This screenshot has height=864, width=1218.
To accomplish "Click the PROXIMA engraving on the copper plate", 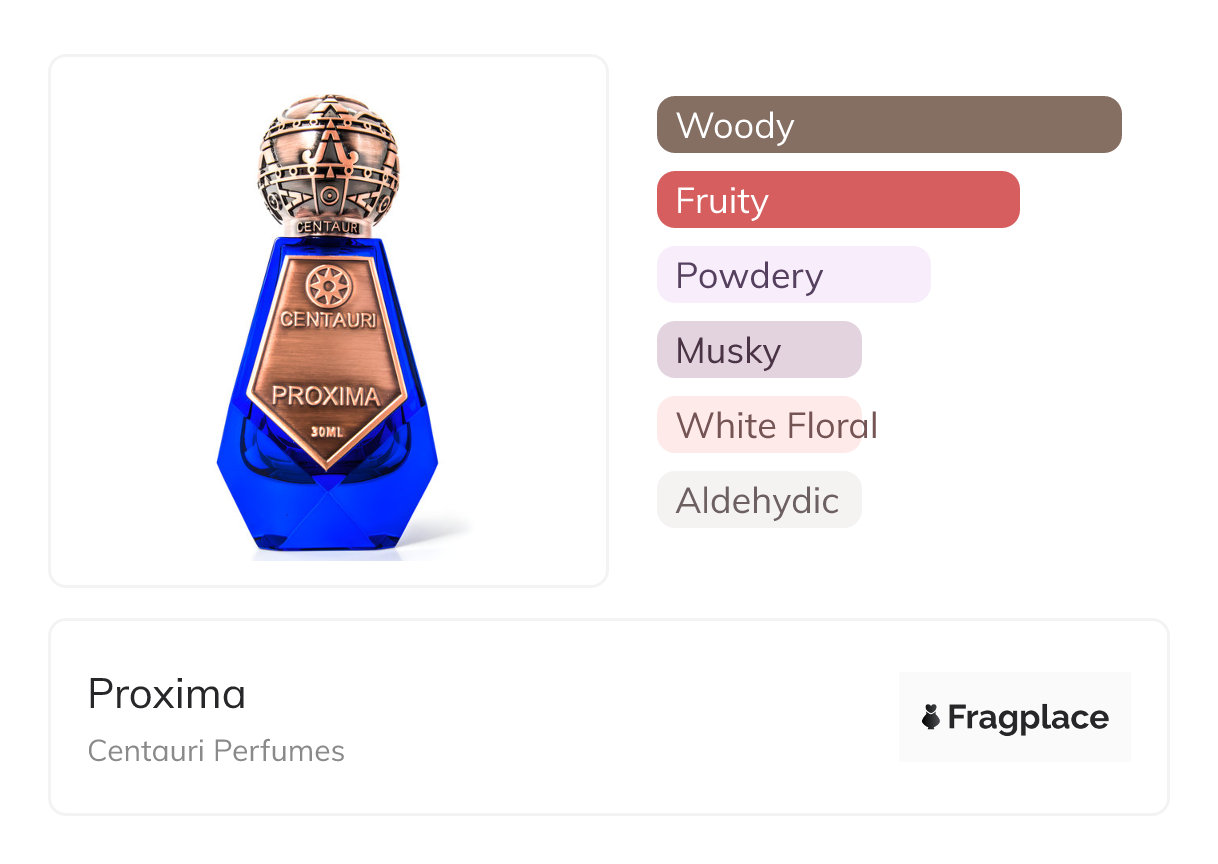I will (326, 396).
